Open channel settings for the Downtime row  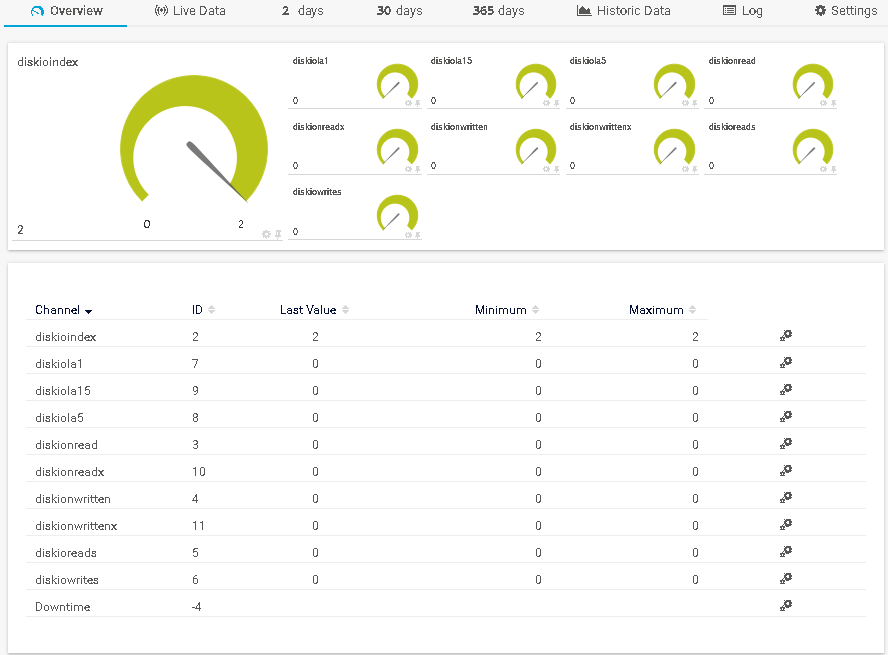click(x=786, y=606)
